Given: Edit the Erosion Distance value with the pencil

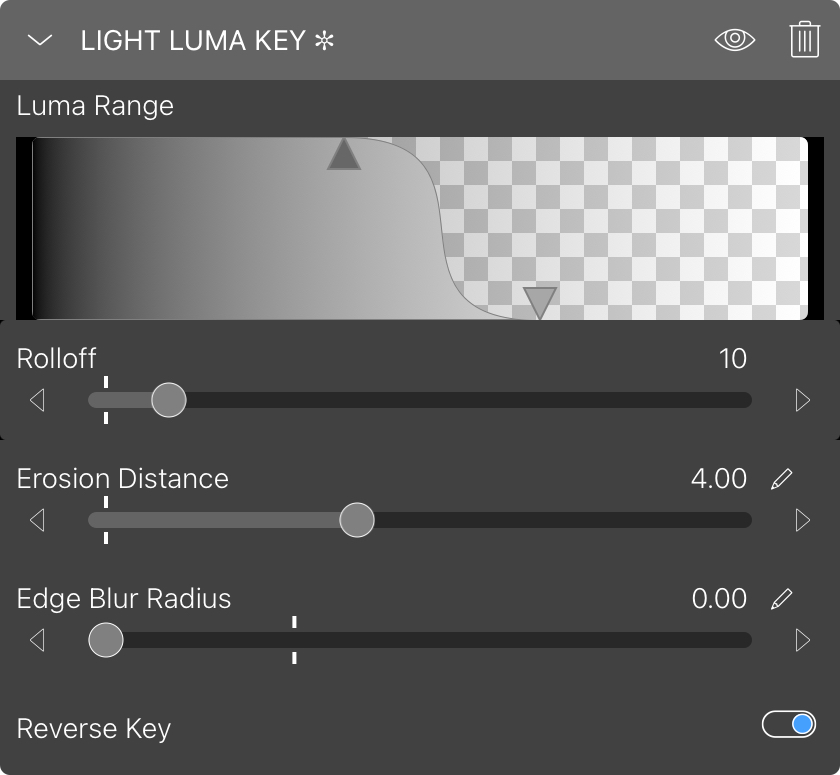Looking at the screenshot, I should click(782, 479).
